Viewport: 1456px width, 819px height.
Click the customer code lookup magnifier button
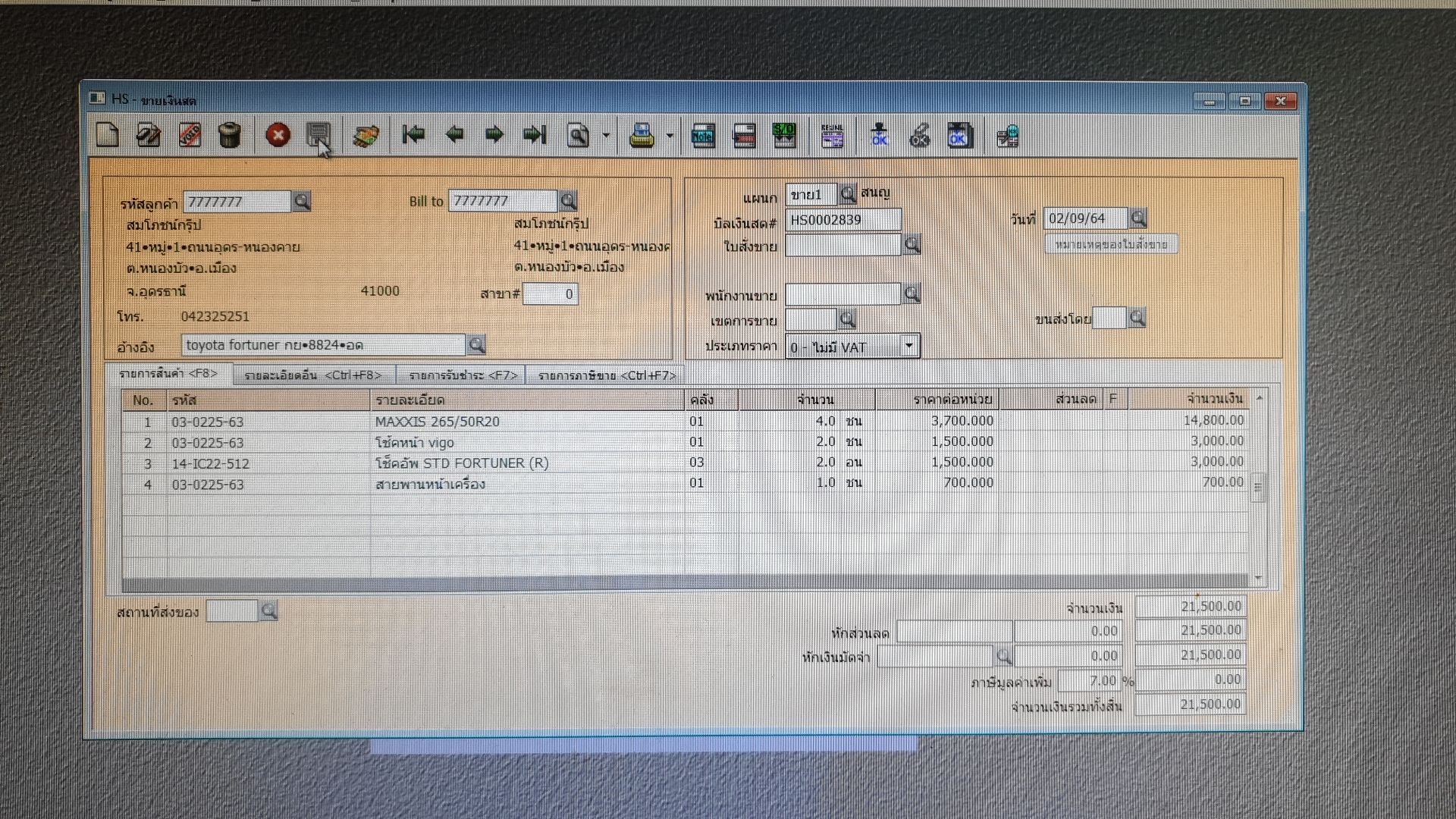(302, 202)
